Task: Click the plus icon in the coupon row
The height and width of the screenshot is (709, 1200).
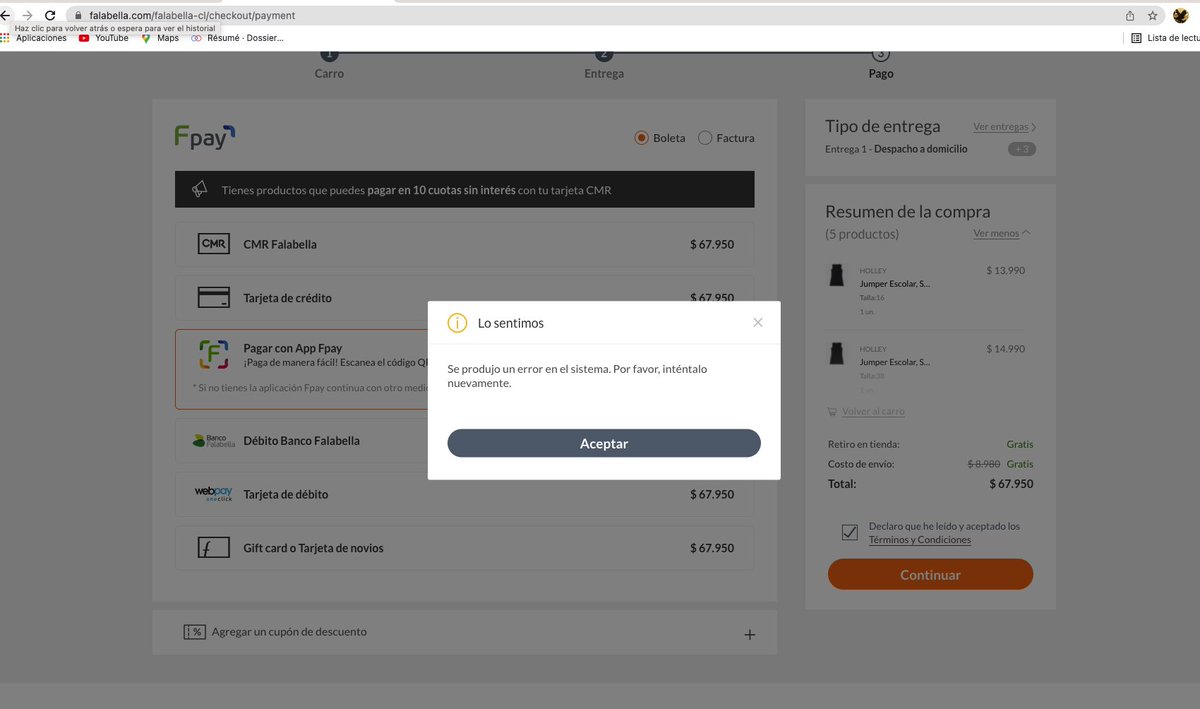Action: [750, 635]
